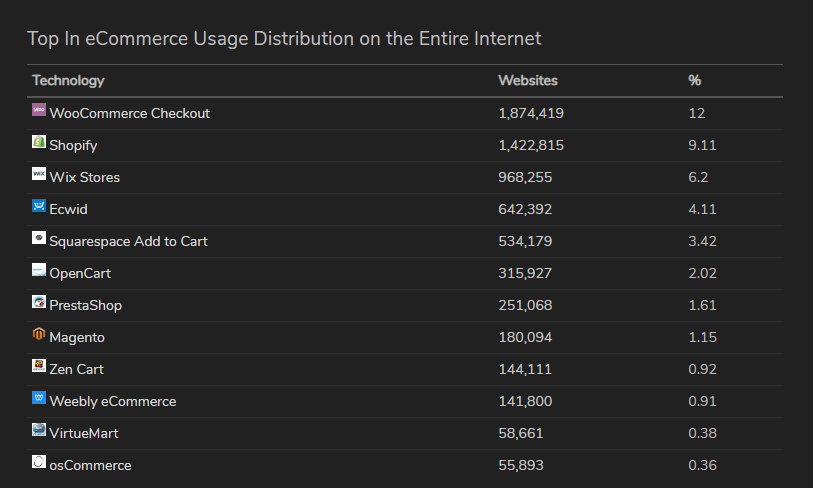This screenshot has width=813, height=488.
Task: Open the Wix Stores link
Action: pyautogui.click(x=85, y=177)
